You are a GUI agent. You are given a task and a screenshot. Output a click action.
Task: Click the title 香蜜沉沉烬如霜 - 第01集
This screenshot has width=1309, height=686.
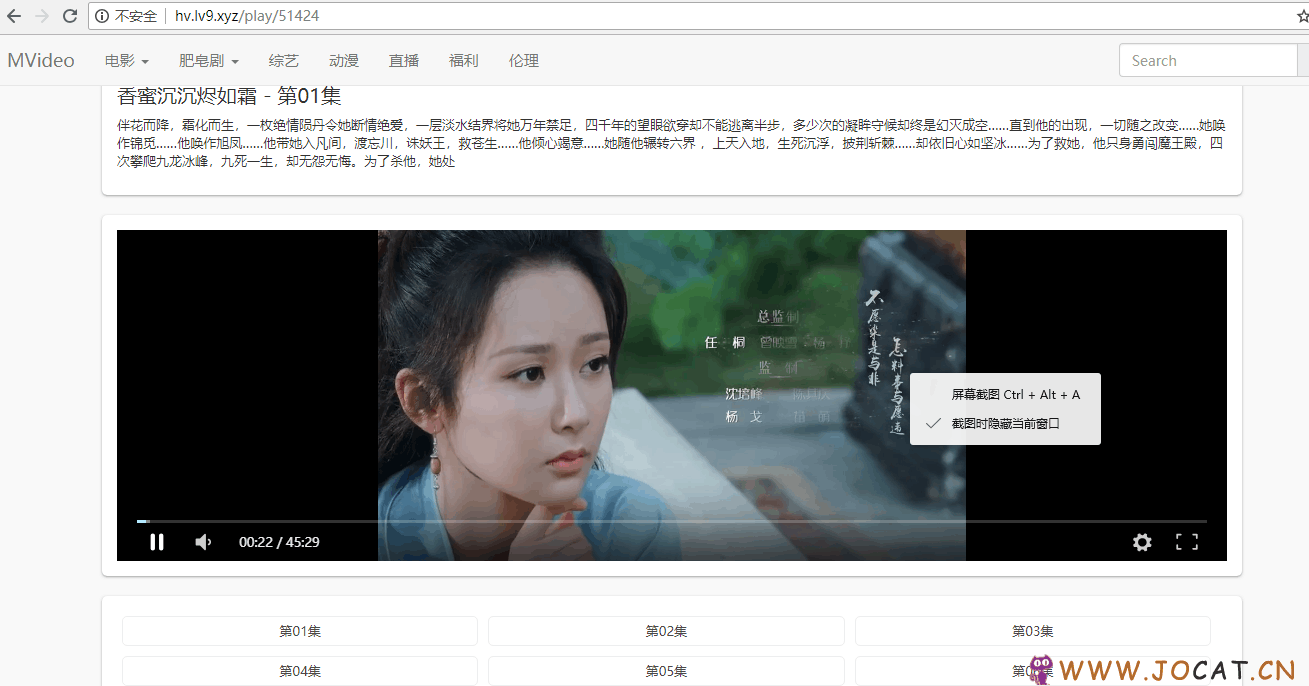pos(229,96)
